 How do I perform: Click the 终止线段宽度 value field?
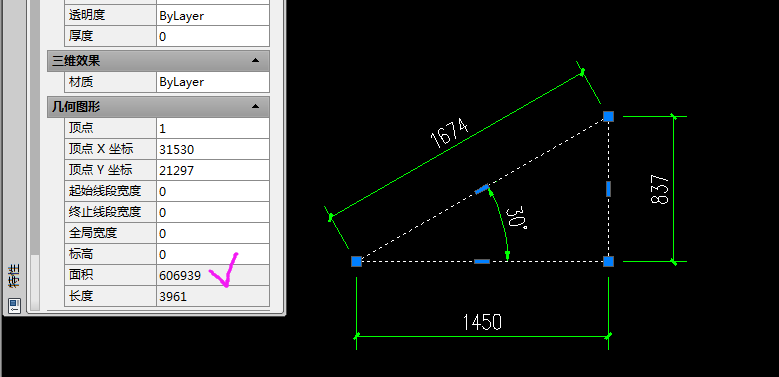click(213, 212)
